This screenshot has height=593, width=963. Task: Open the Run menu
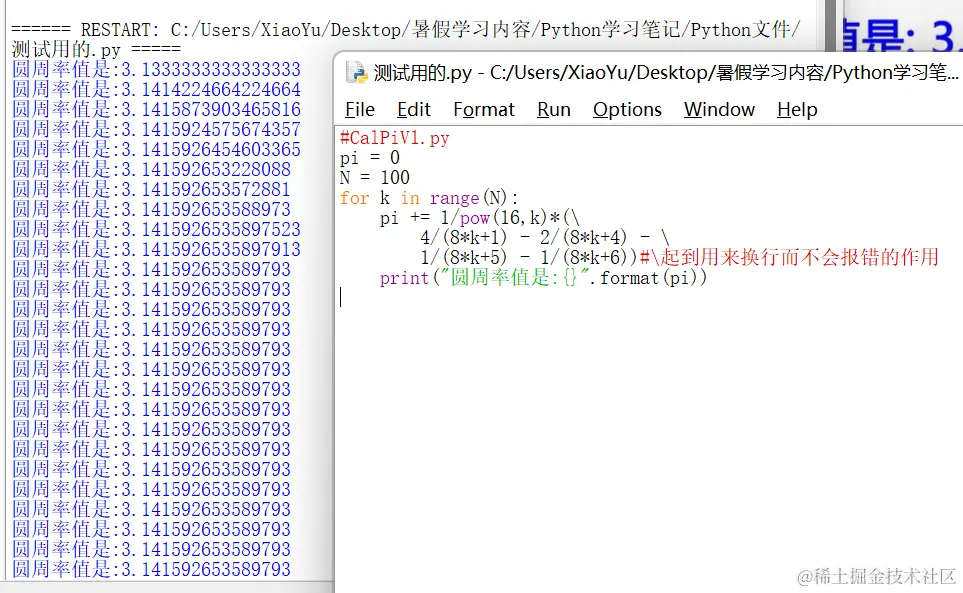click(x=552, y=109)
